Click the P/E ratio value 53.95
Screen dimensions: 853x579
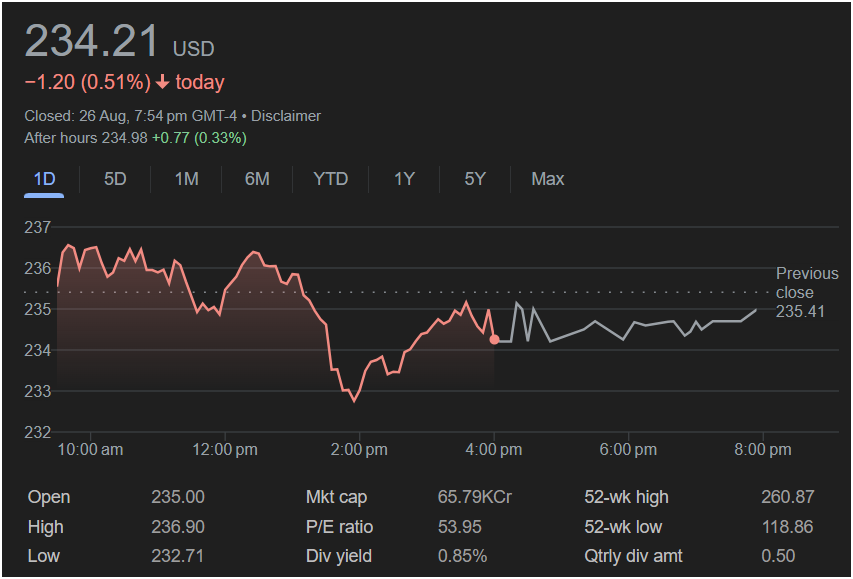(459, 527)
